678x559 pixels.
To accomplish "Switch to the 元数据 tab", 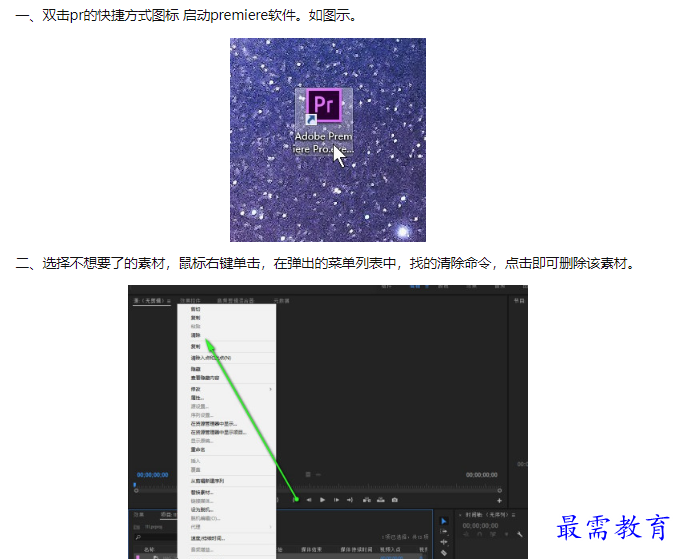I will tap(281, 300).
